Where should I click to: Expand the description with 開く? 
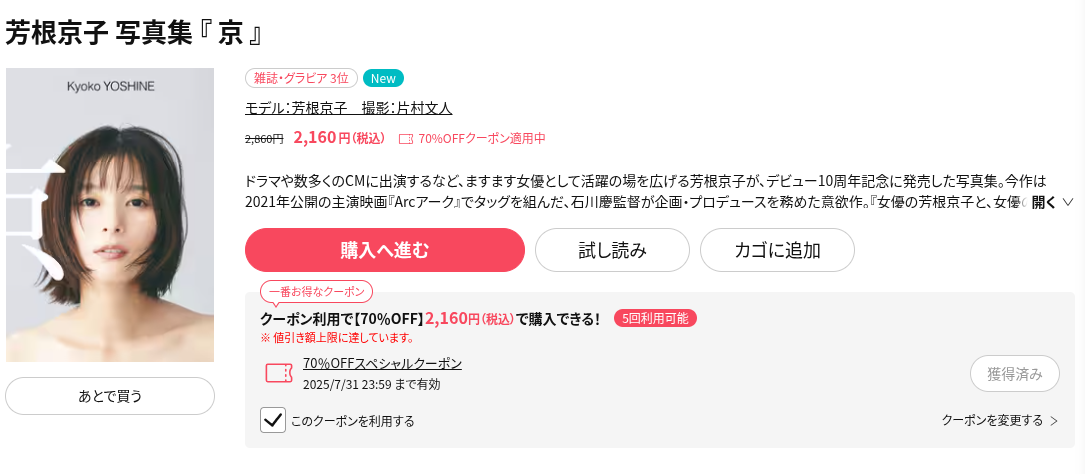tap(1043, 203)
